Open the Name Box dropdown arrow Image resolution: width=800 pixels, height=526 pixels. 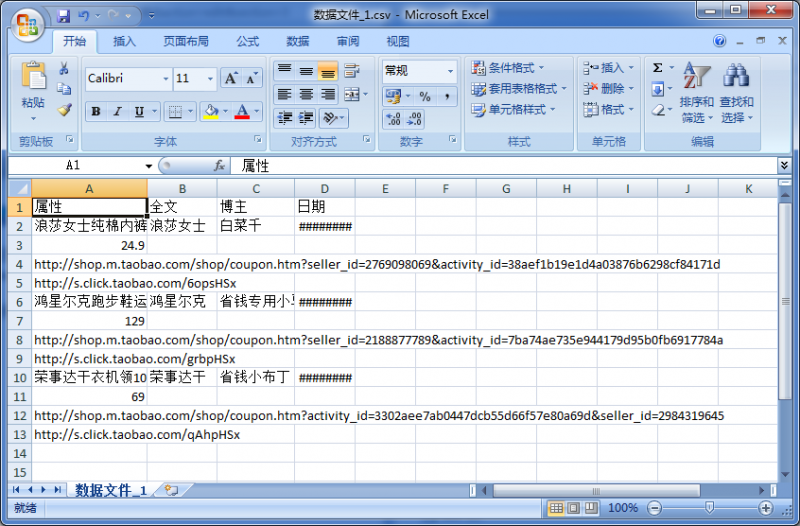pos(148,166)
